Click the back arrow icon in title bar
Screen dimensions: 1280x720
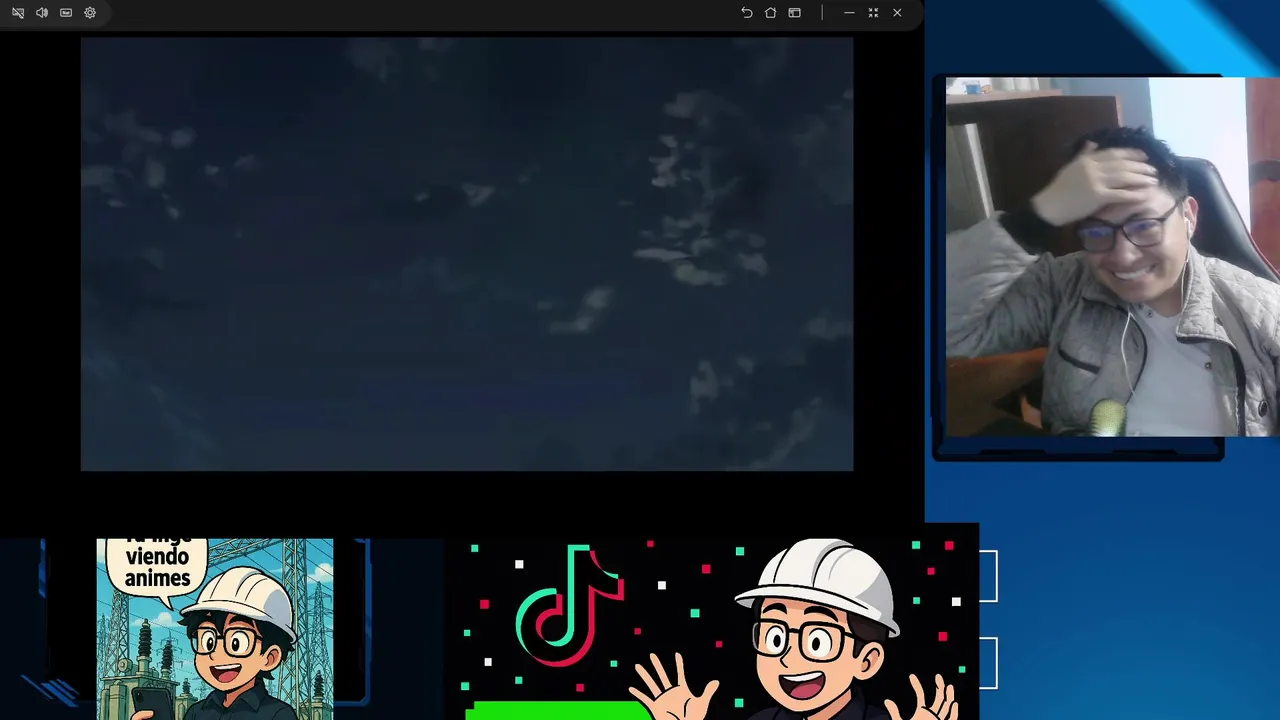[x=746, y=13]
